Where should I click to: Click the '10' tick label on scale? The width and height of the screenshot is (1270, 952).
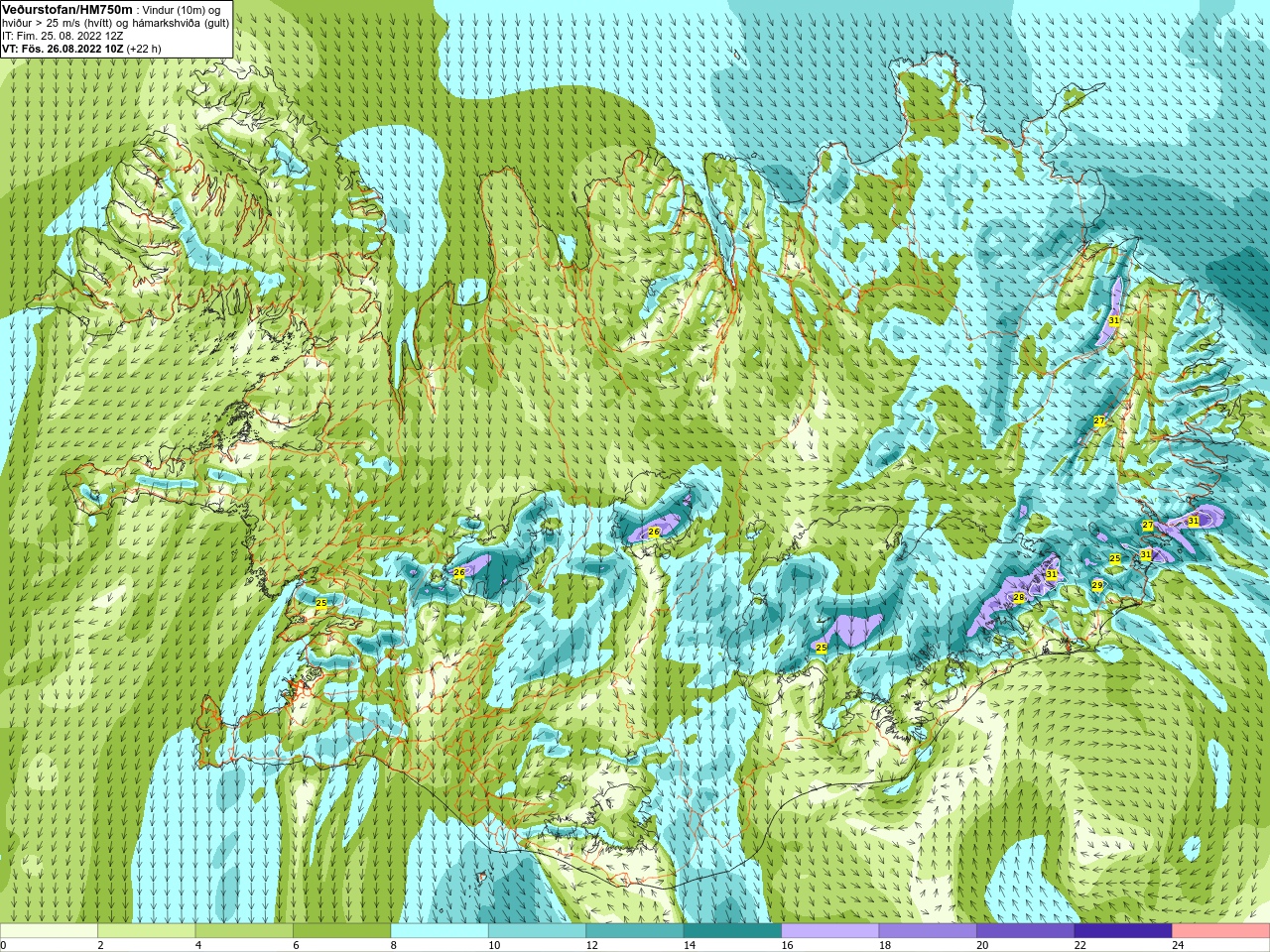(493, 945)
